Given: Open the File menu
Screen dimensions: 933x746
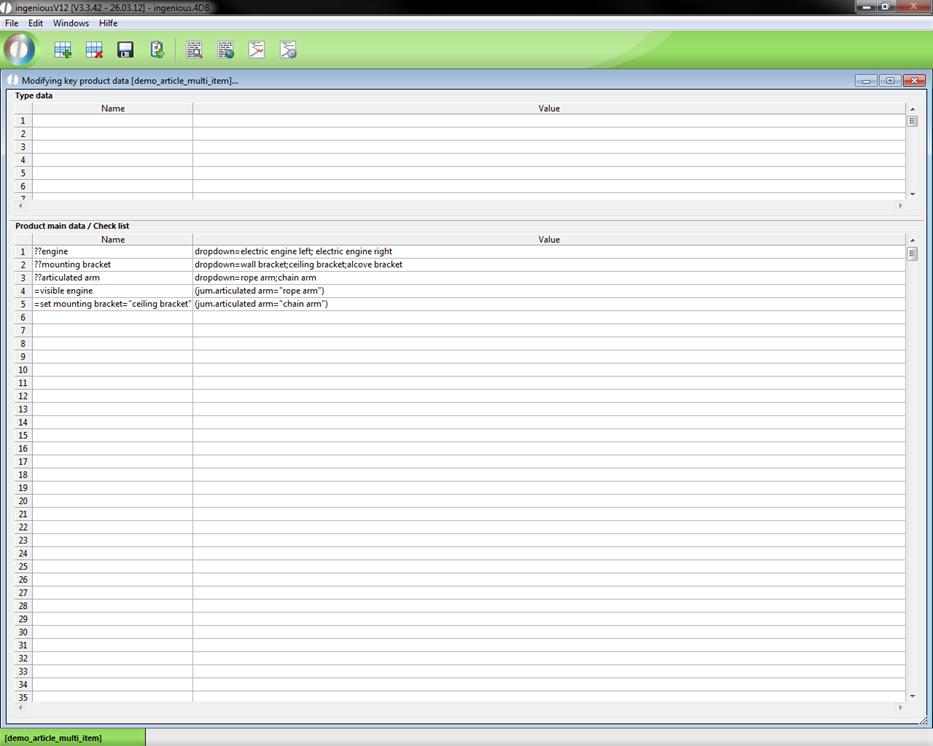Looking at the screenshot, I should point(12,23).
